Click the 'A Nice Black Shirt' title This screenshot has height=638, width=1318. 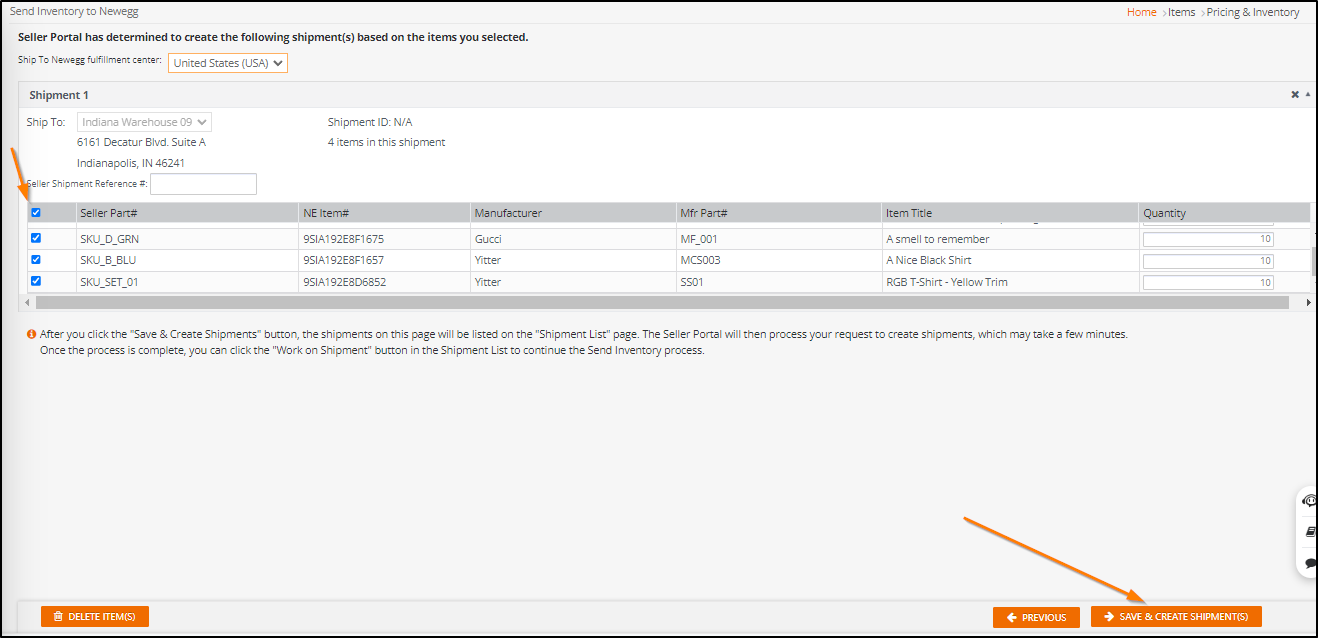[x=929, y=260]
